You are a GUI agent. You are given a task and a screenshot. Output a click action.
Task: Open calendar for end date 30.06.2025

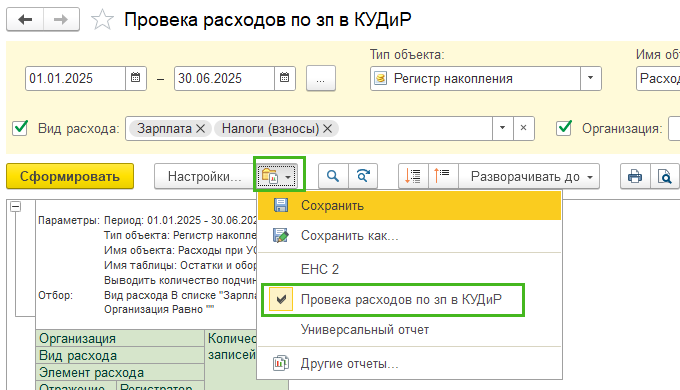(284, 78)
